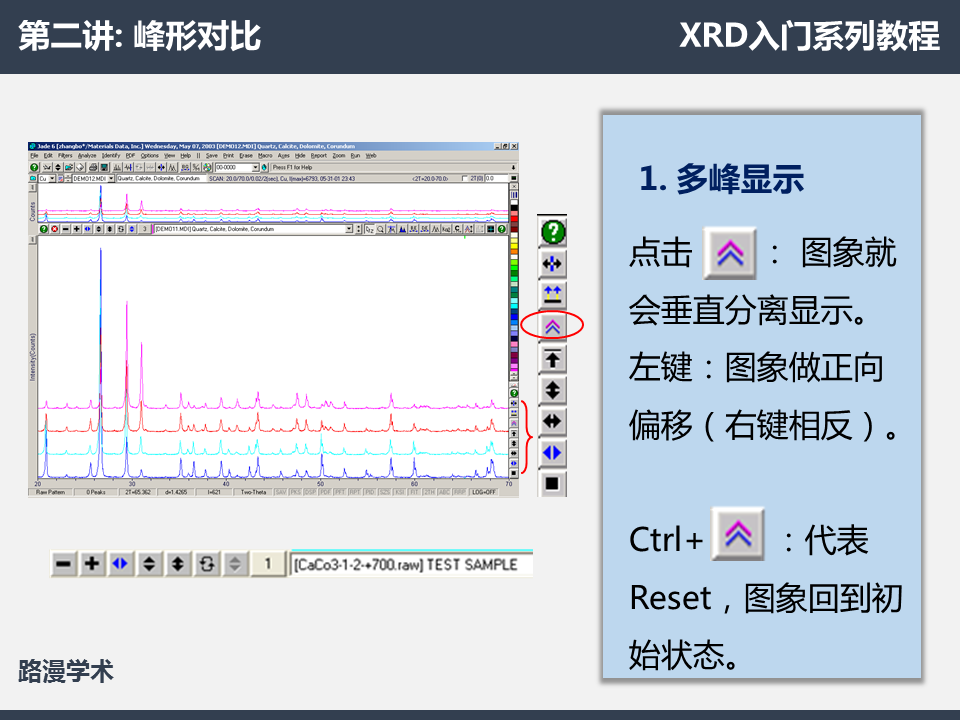This screenshot has width=960, height=720.
Task: Select the blue swatch in the color strip
Action: pyautogui.click(x=514, y=317)
